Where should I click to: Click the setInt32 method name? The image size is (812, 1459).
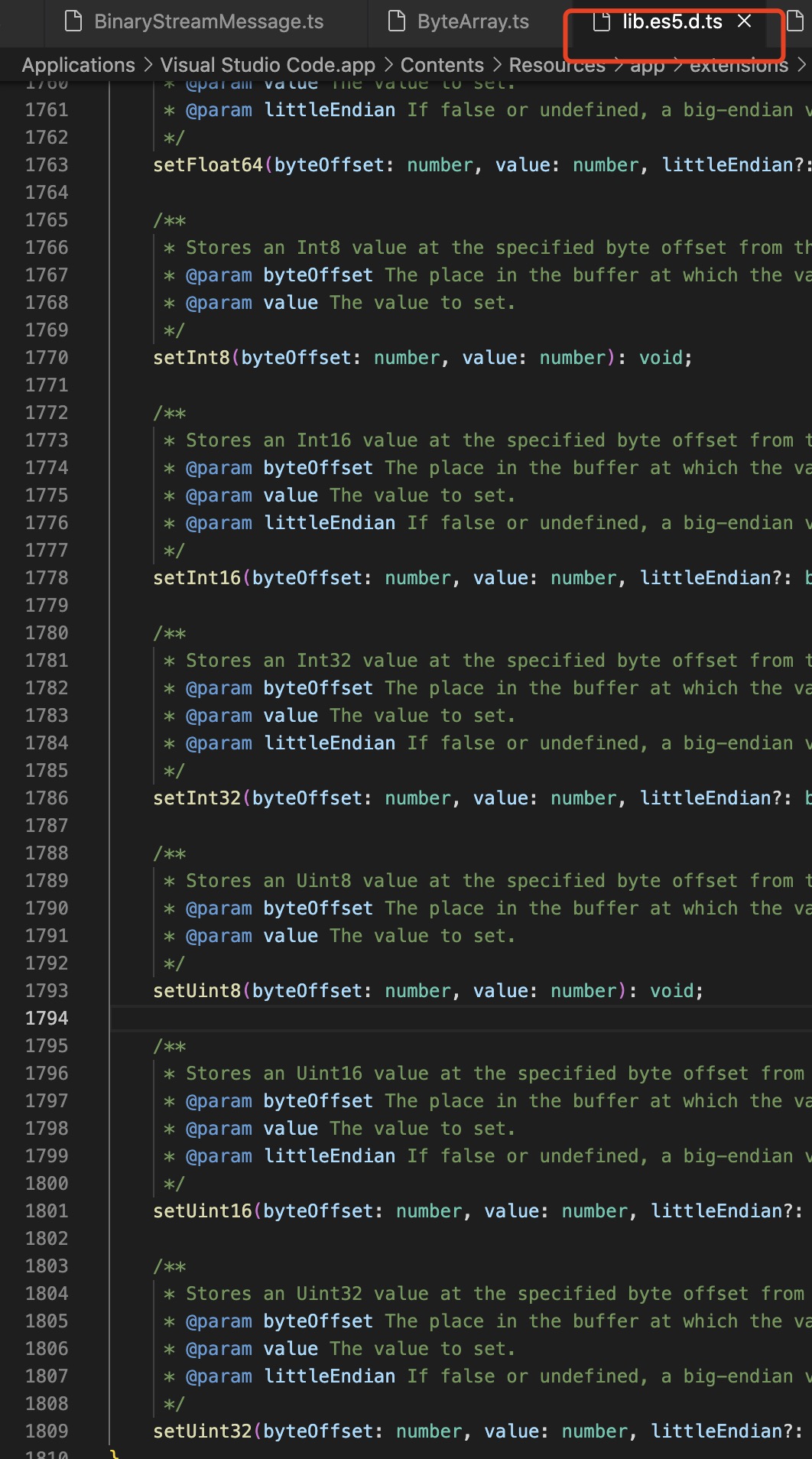(197, 798)
